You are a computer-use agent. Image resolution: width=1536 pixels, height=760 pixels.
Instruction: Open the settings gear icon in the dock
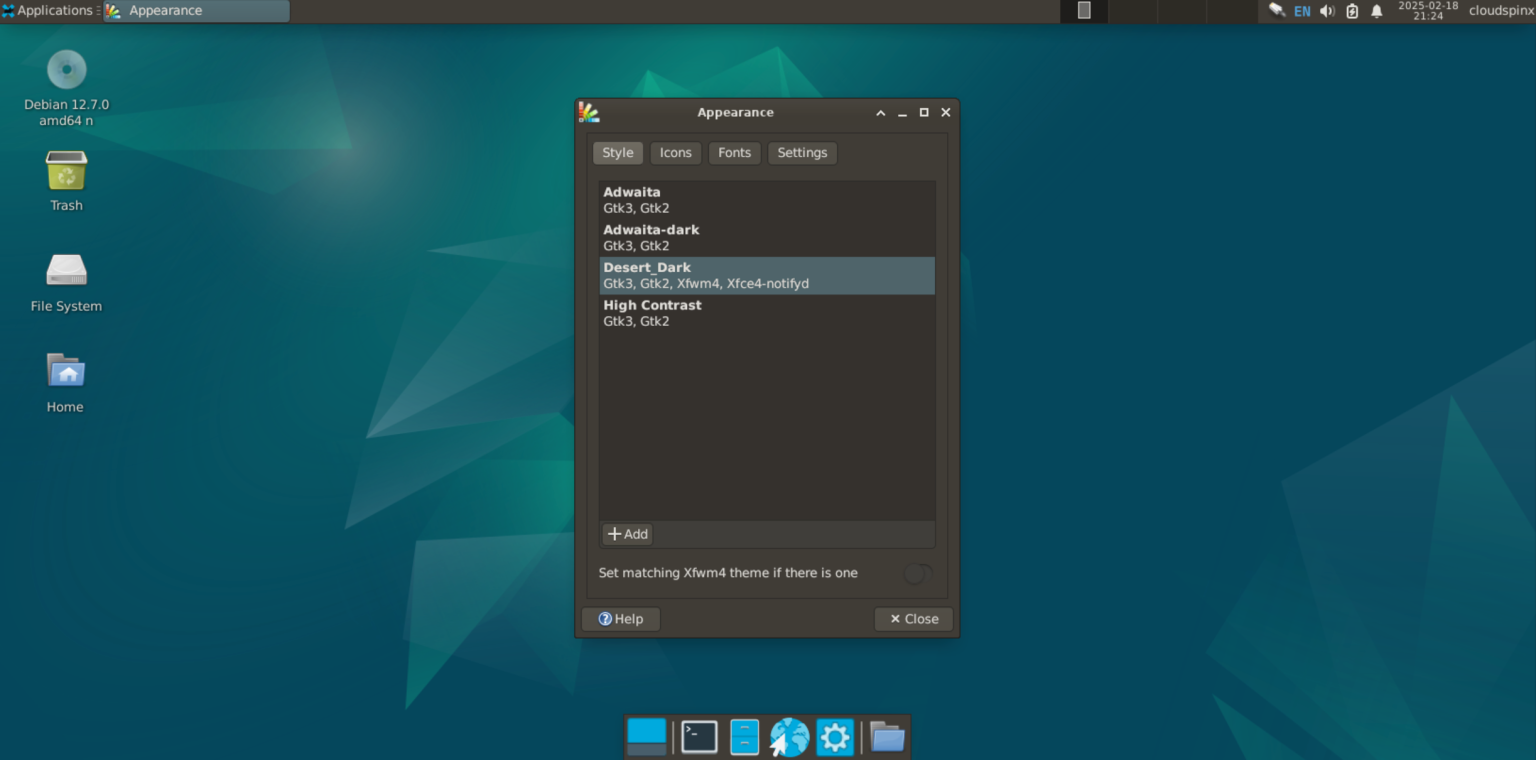pos(834,737)
